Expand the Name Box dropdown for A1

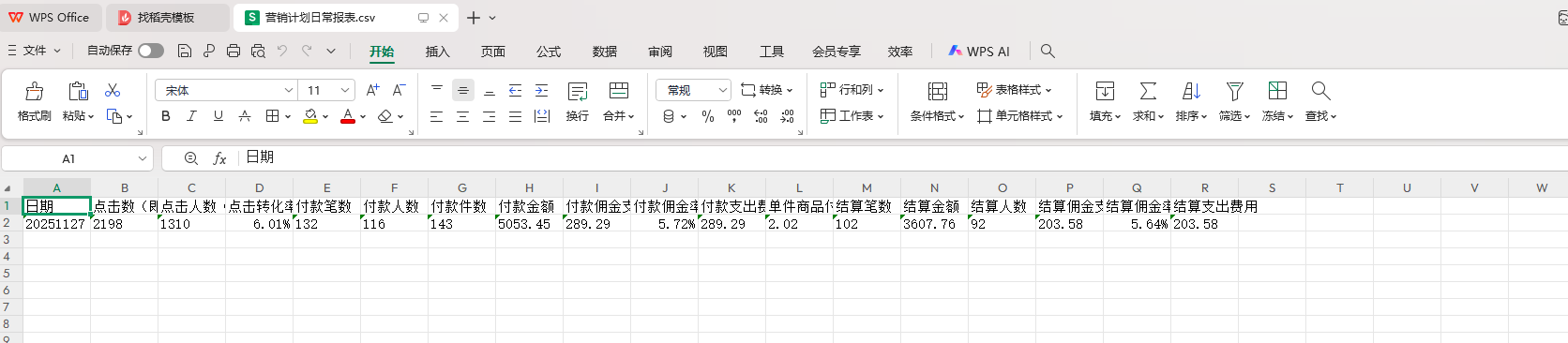click(142, 158)
